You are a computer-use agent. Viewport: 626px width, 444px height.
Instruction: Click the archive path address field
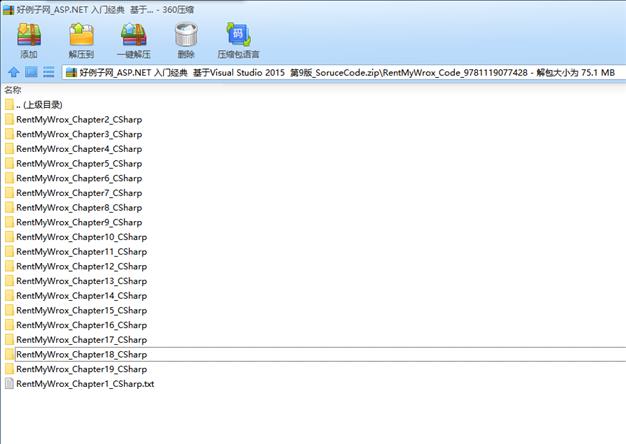(x=344, y=73)
